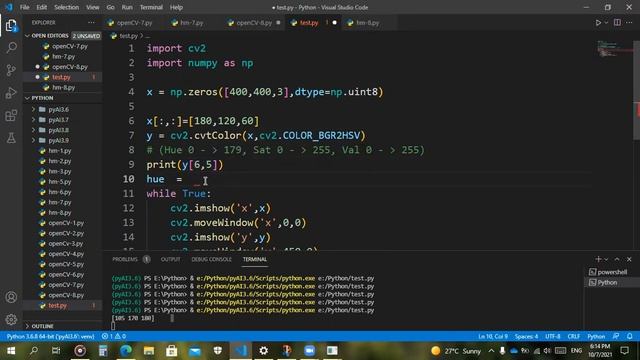This screenshot has height=360, width=640.
Task: Add a new terminal with plus icon
Action: click(598, 259)
